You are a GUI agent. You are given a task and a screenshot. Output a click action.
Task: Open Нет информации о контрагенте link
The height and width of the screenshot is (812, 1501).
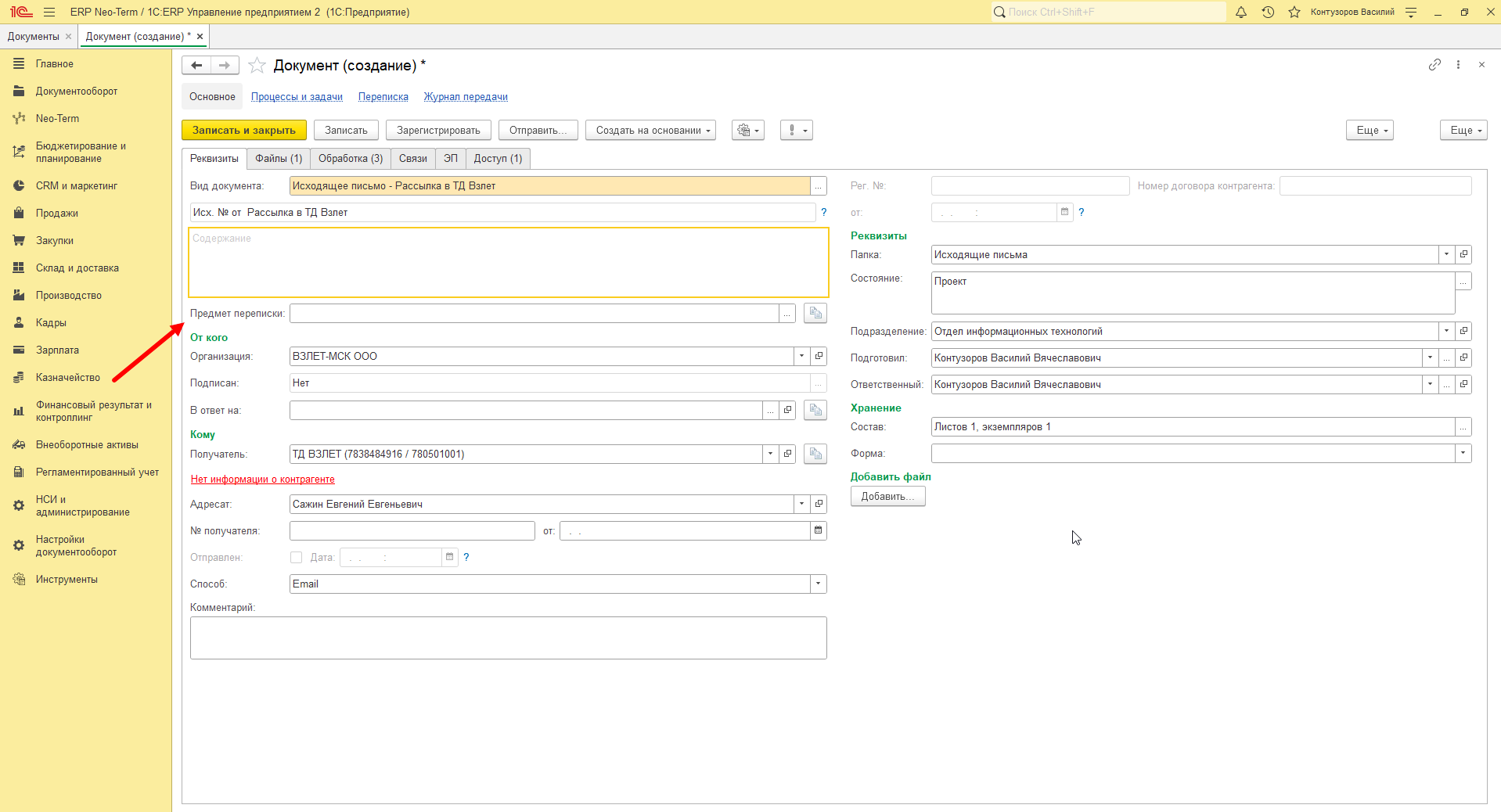coord(263,480)
